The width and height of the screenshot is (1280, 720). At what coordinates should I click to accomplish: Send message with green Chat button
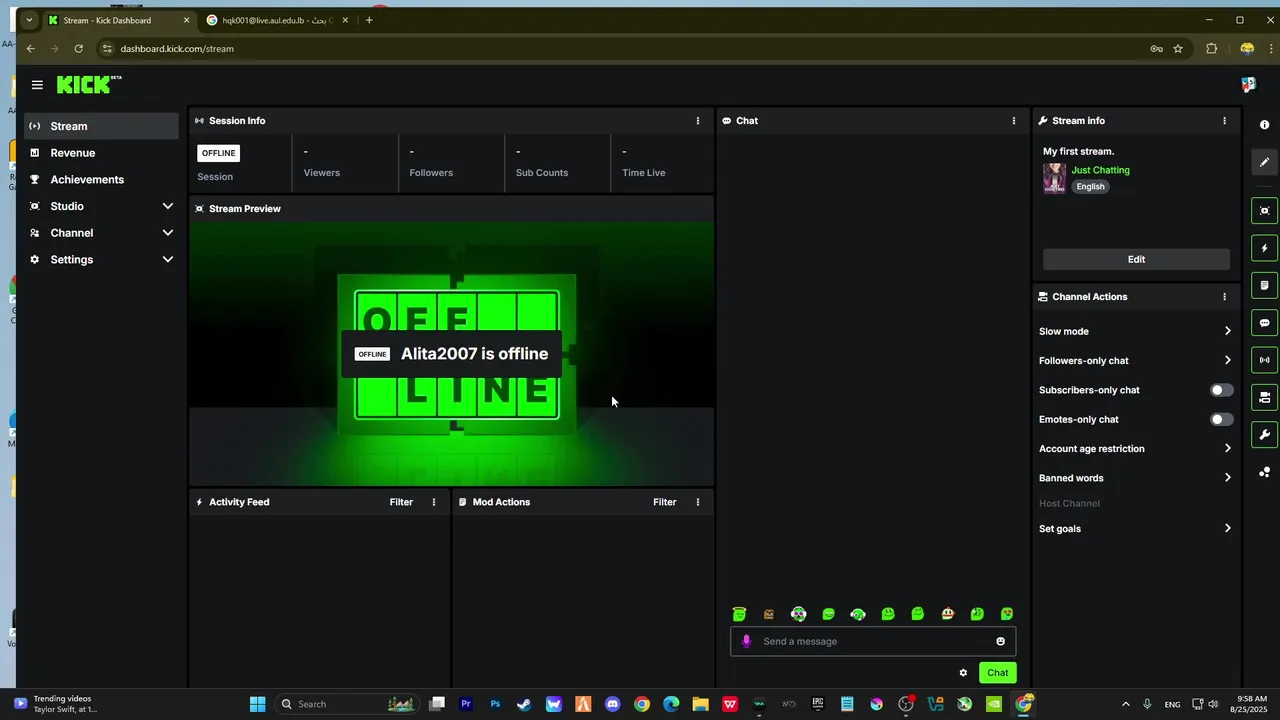point(998,673)
